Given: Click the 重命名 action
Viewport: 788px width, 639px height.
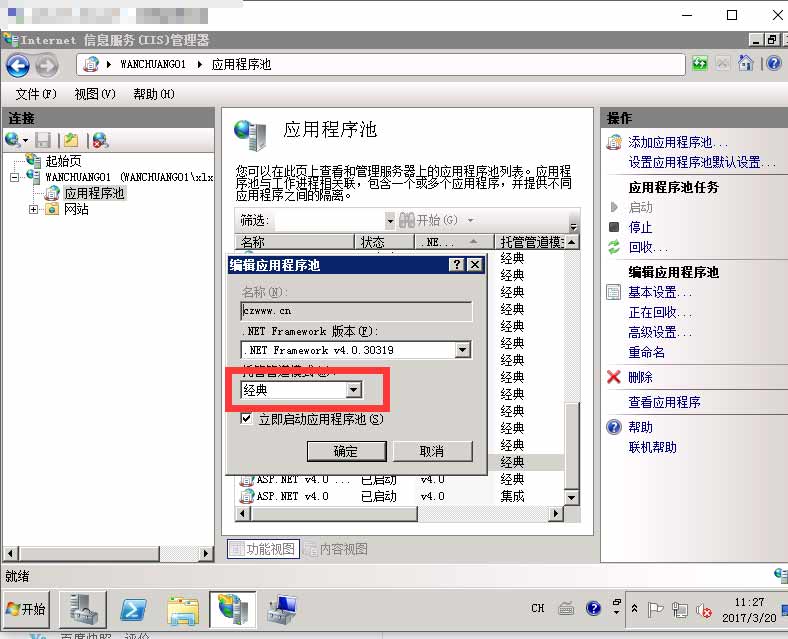Looking at the screenshot, I should click(646, 353).
